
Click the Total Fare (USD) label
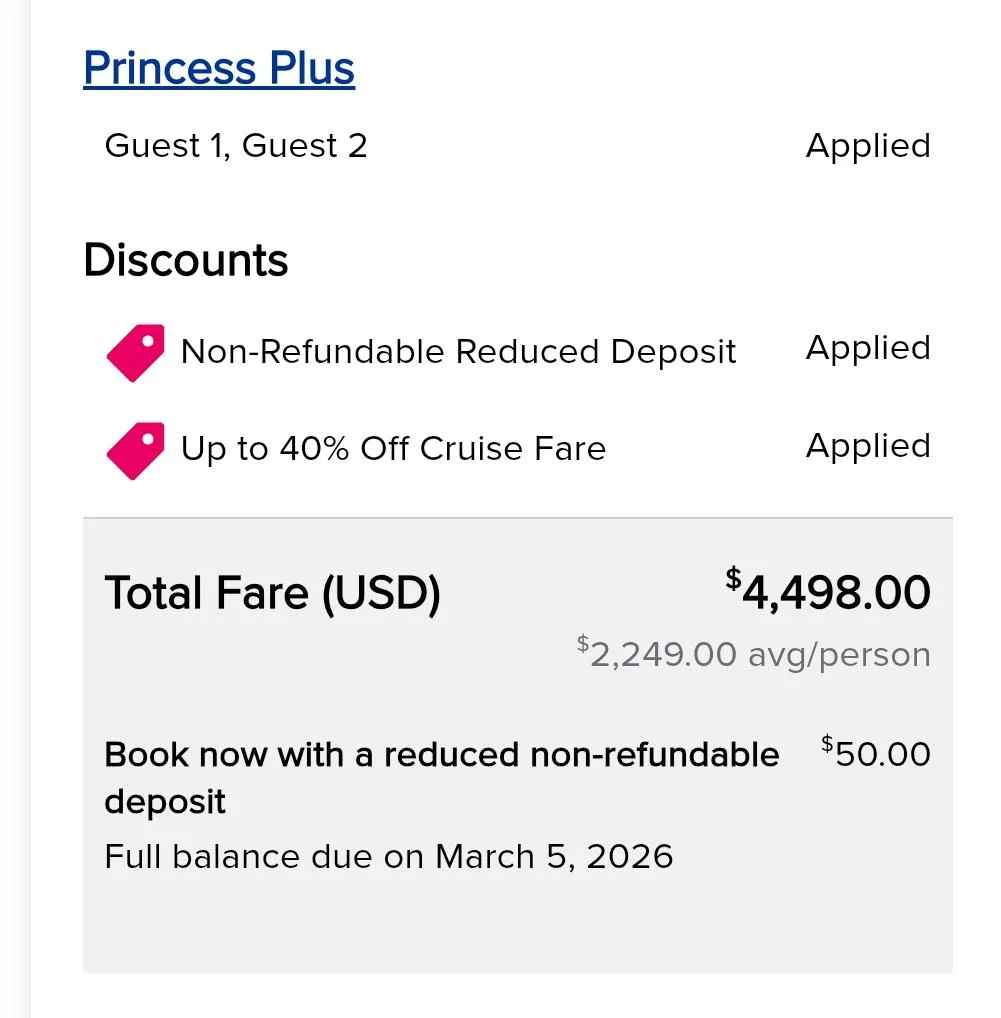tap(272, 593)
